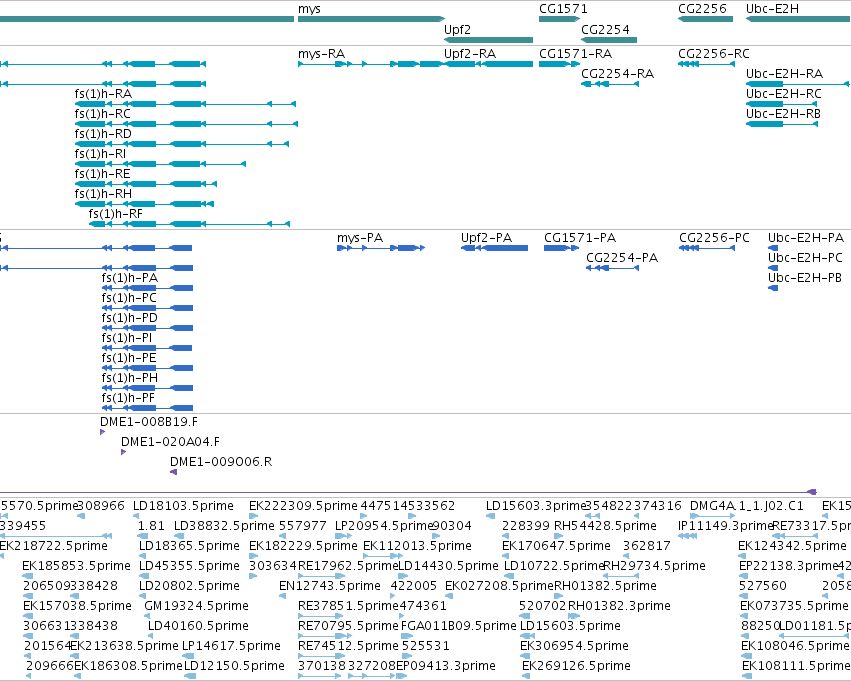Click EST EK185853.5prime

(x=28, y=576)
